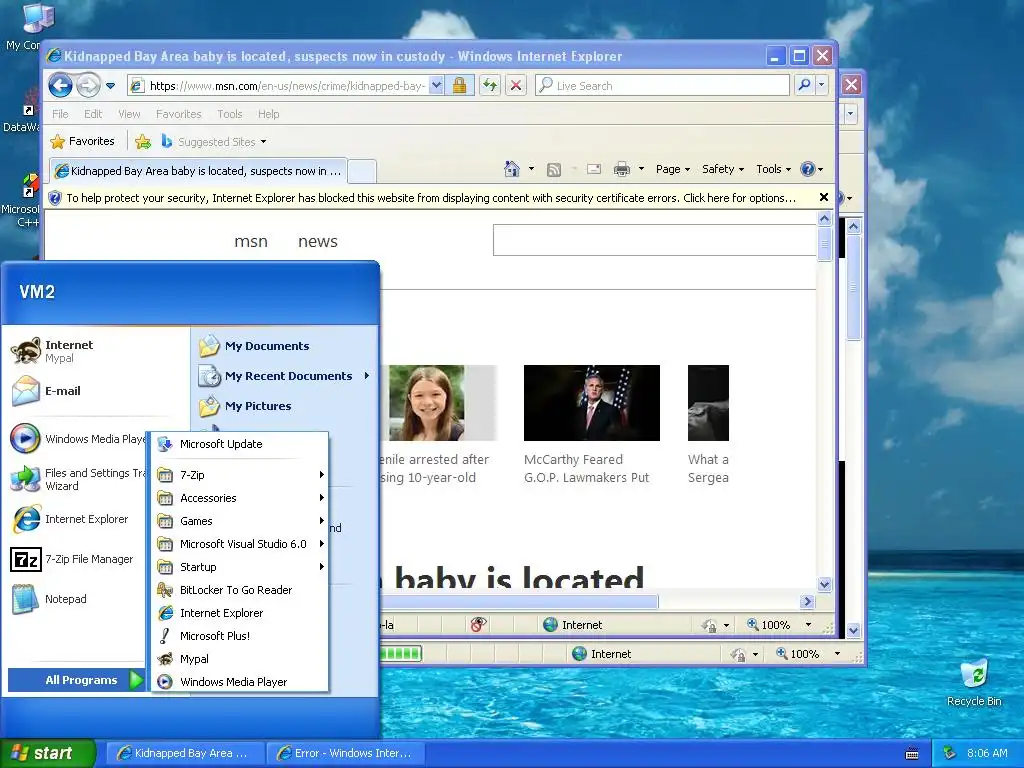The width and height of the screenshot is (1024, 768).
Task: Click the news section link
Action: point(317,242)
